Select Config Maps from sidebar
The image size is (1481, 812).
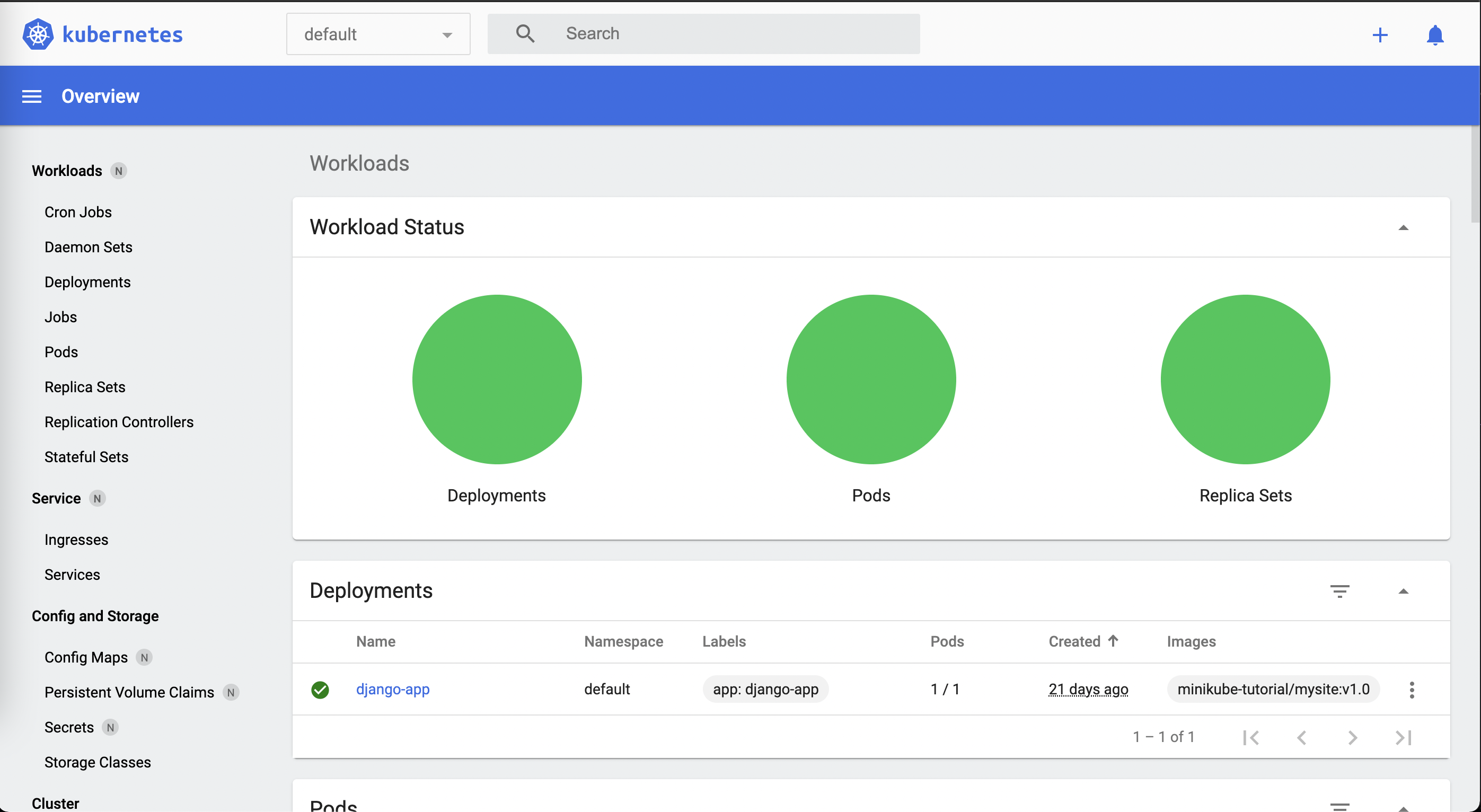[86, 657]
